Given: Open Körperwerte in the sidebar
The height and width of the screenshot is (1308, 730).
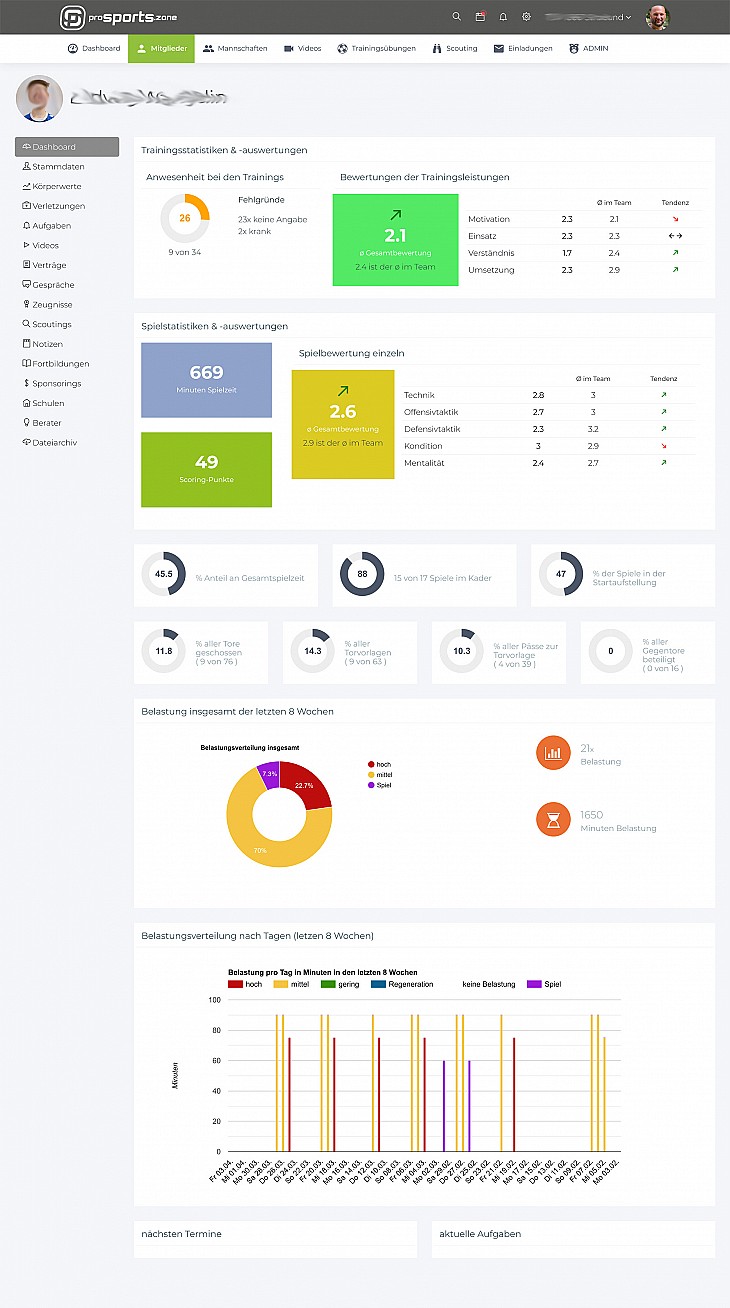Looking at the screenshot, I should [x=56, y=186].
